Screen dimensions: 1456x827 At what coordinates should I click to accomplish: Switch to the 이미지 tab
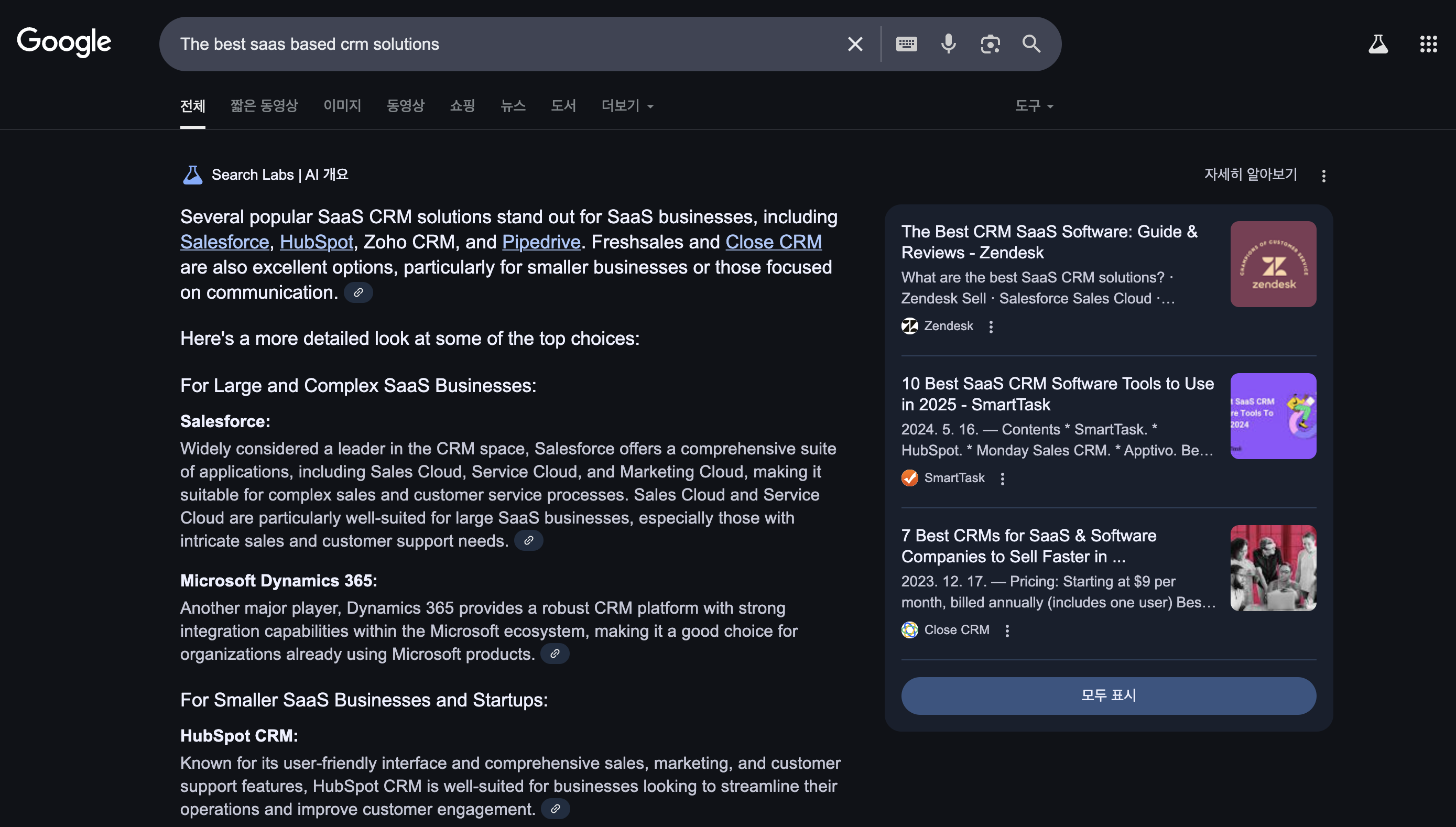click(x=342, y=106)
